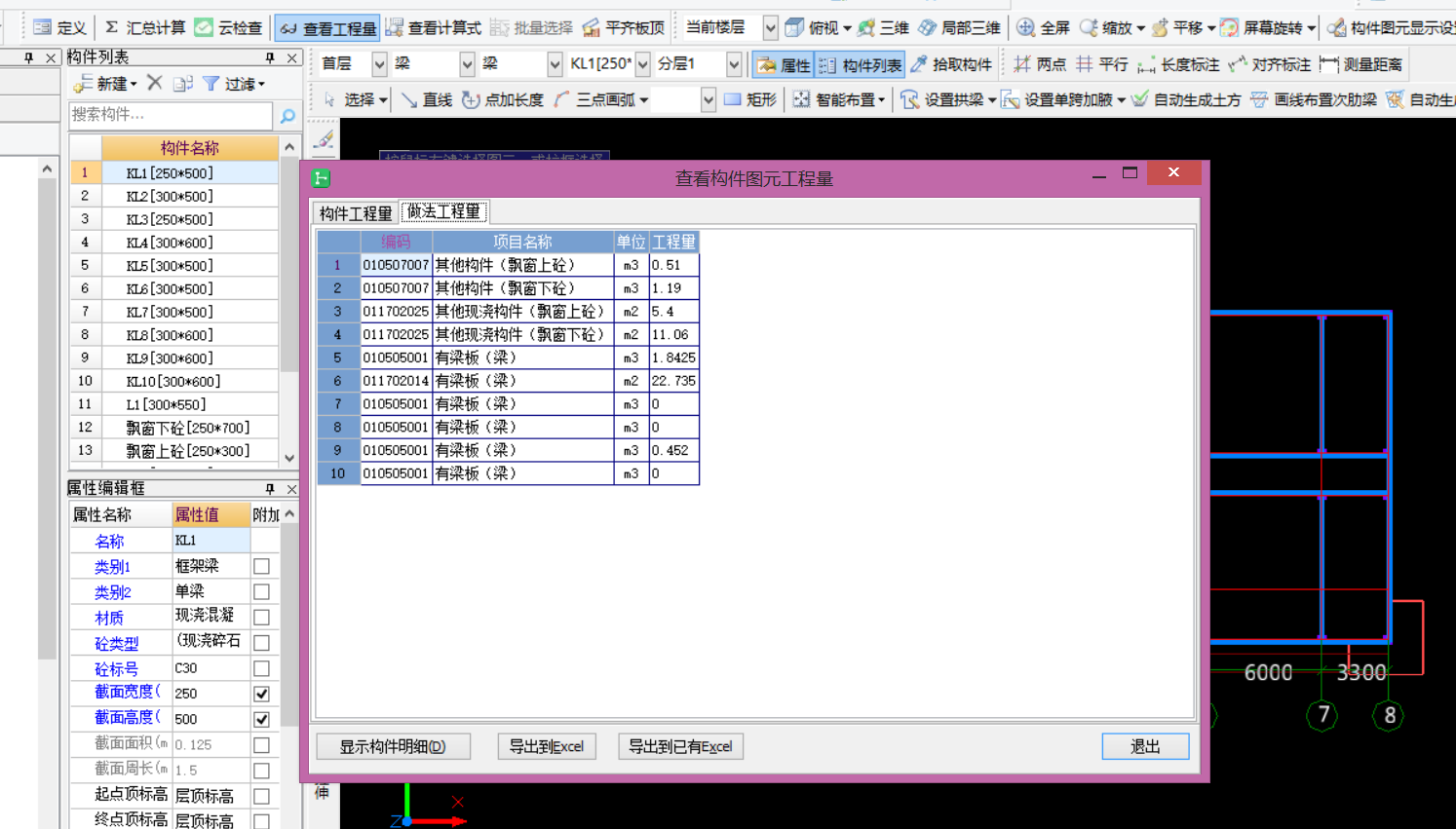The height and width of the screenshot is (829, 1456).
Task: Click the 构件名称 column header
Action: coord(189,148)
